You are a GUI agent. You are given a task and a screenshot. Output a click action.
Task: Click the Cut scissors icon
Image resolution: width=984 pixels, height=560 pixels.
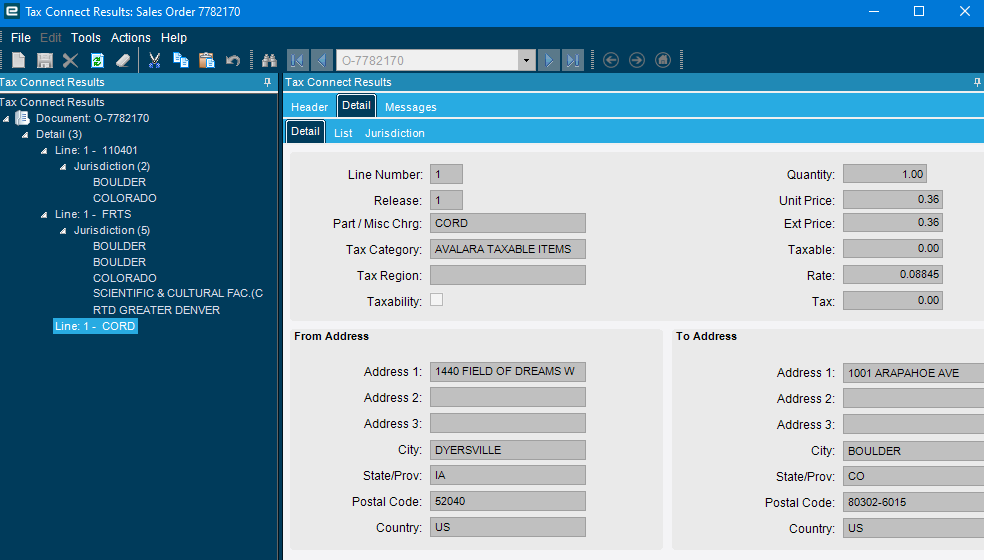point(154,60)
